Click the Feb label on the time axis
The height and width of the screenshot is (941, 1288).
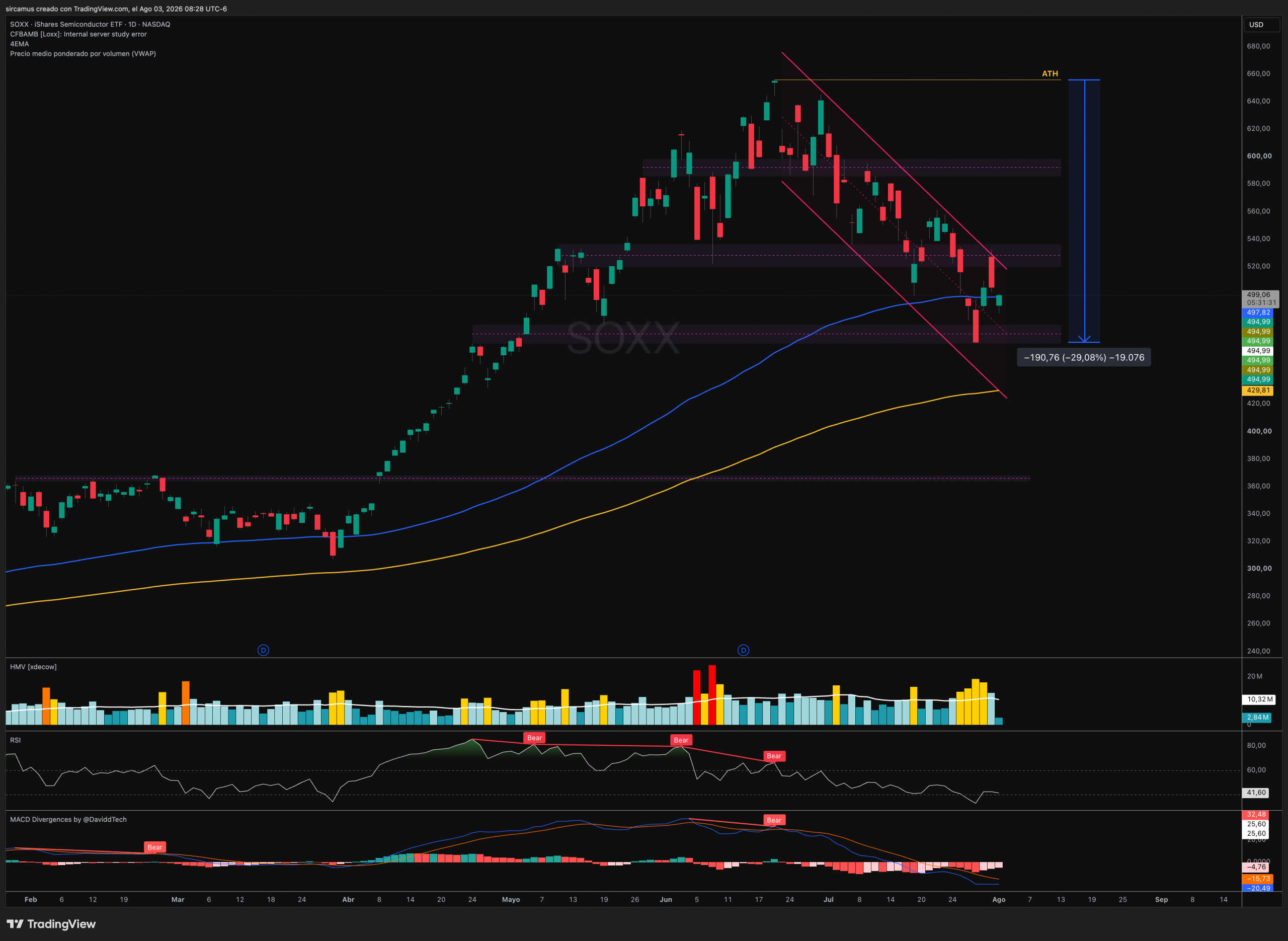coord(31,899)
